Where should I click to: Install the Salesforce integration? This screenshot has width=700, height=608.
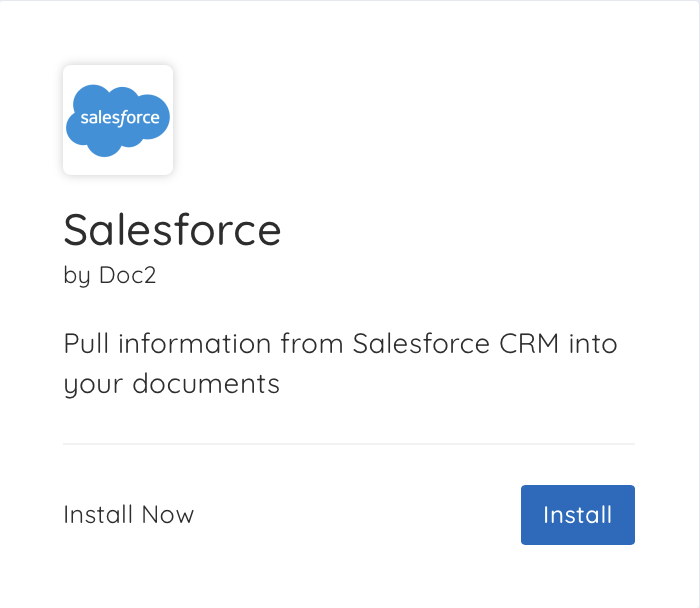(578, 515)
